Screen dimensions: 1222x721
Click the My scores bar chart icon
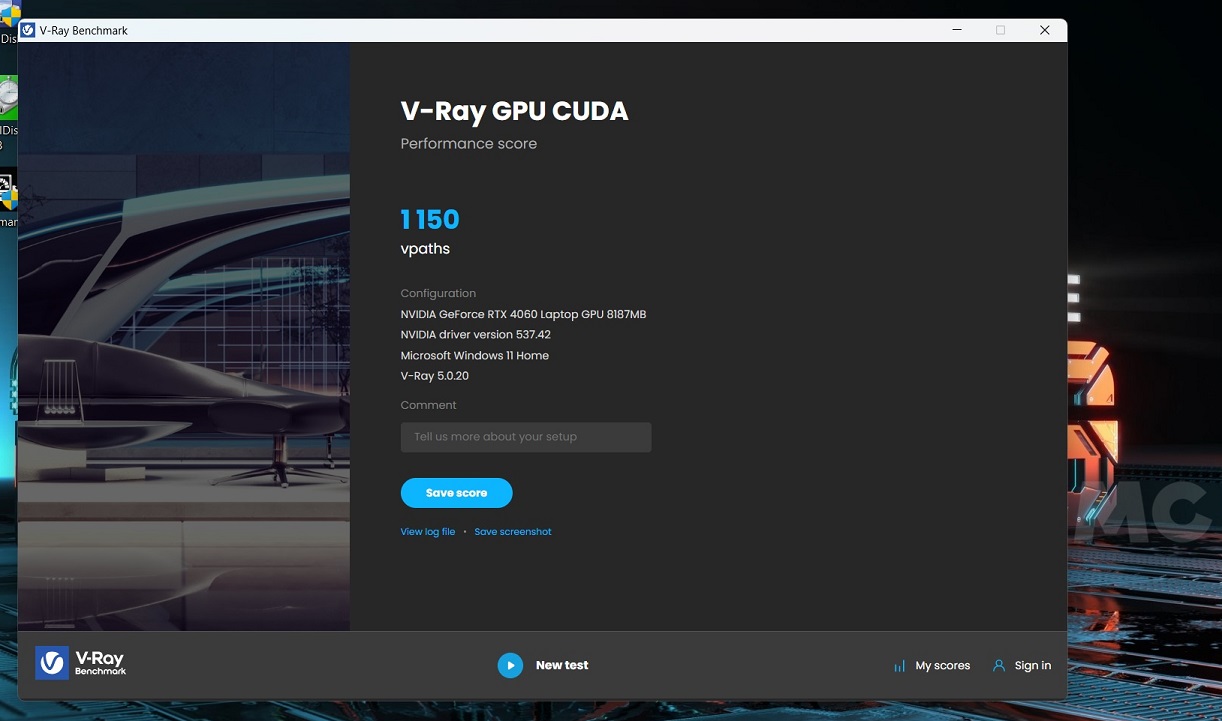[x=899, y=666]
